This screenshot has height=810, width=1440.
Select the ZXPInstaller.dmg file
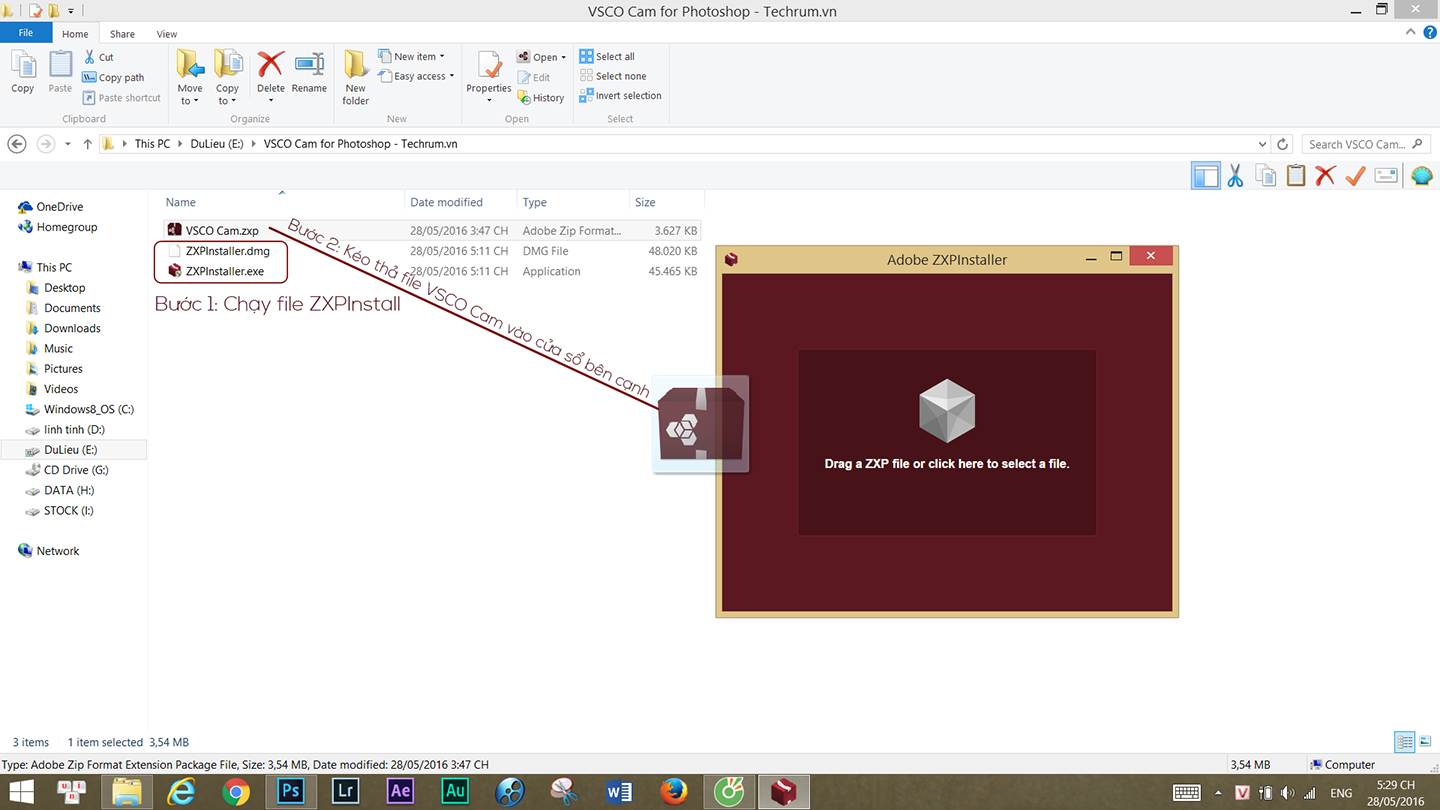pos(227,251)
